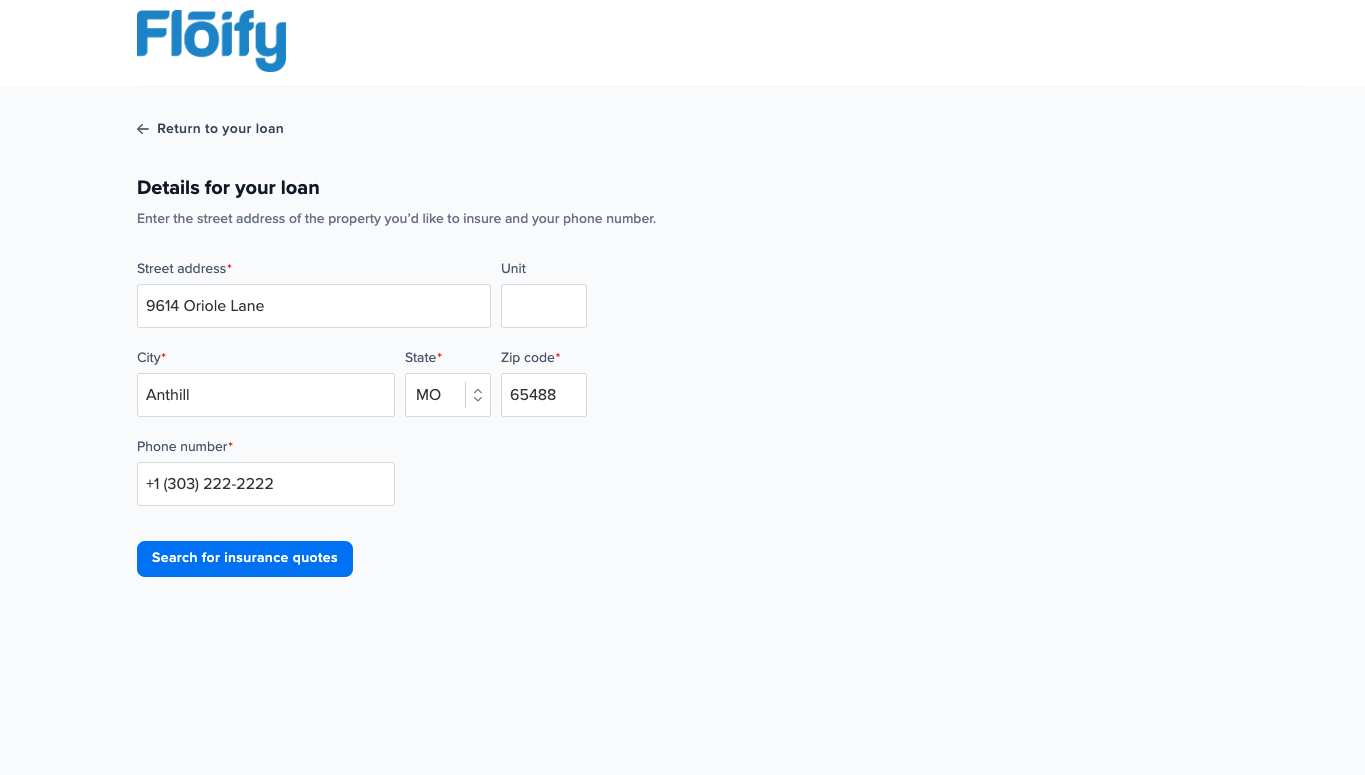The width and height of the screenshot is (1365, 775).
Task: Click the back arrow icon
Action: pos(142,128)
